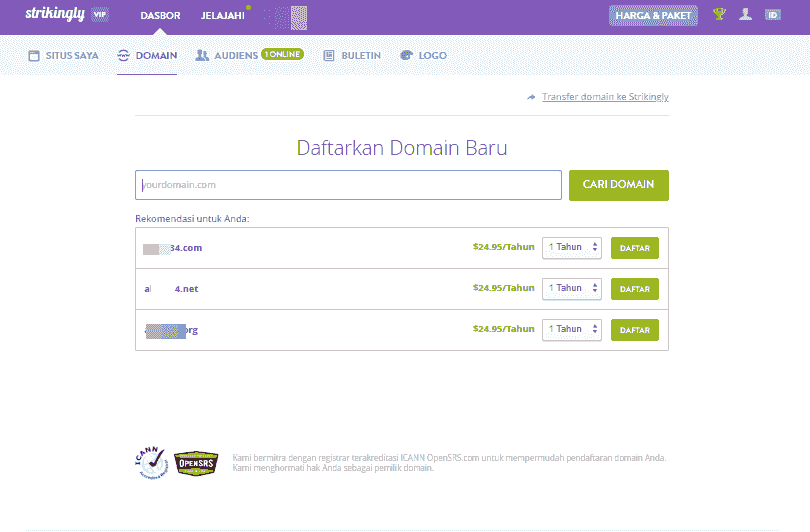Viewport: 810px width, 532px height.
Task: Click the 1 Online badge
Action: tap(282, 54)
